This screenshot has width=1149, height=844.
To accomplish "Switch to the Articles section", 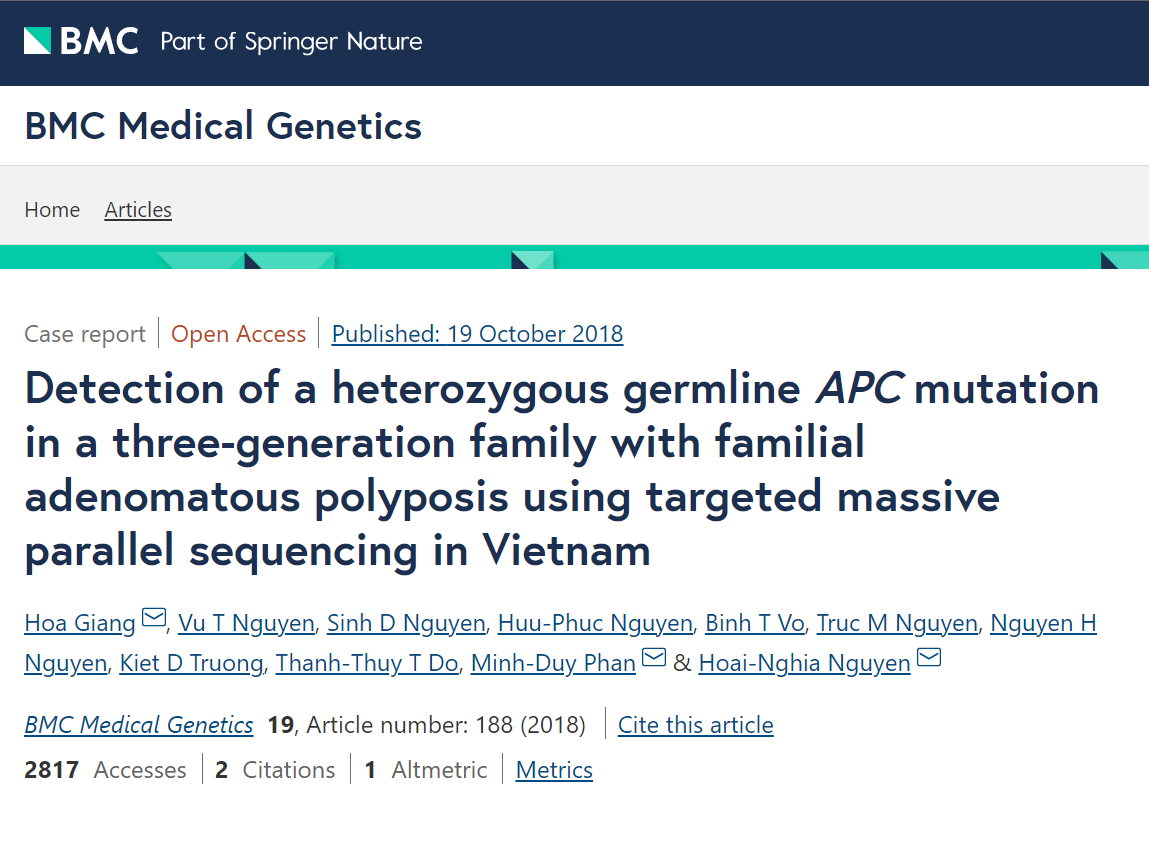I will [x=137, y=209].
